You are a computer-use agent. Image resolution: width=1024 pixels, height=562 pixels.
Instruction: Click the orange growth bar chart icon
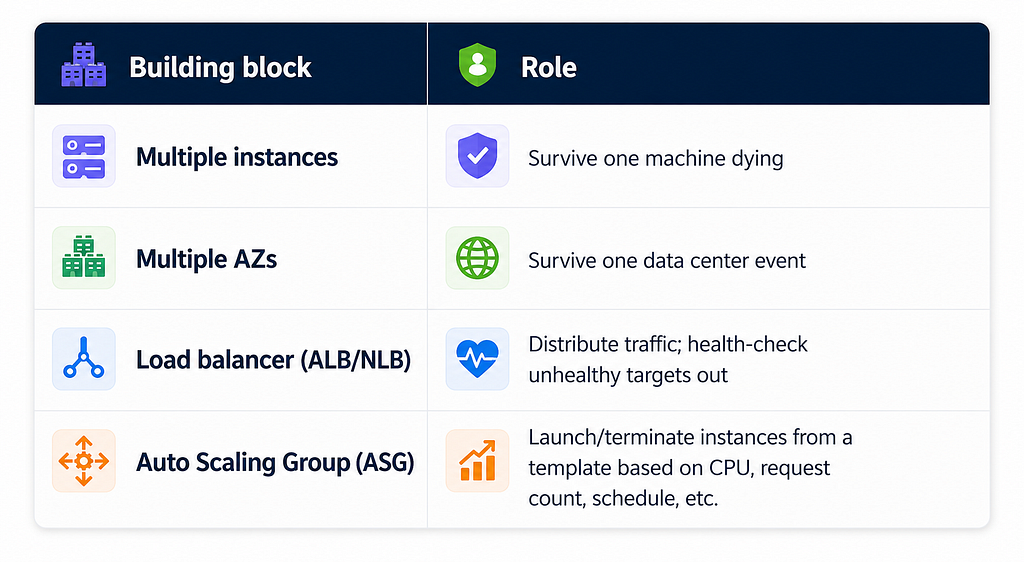click(x=477, y=461)
